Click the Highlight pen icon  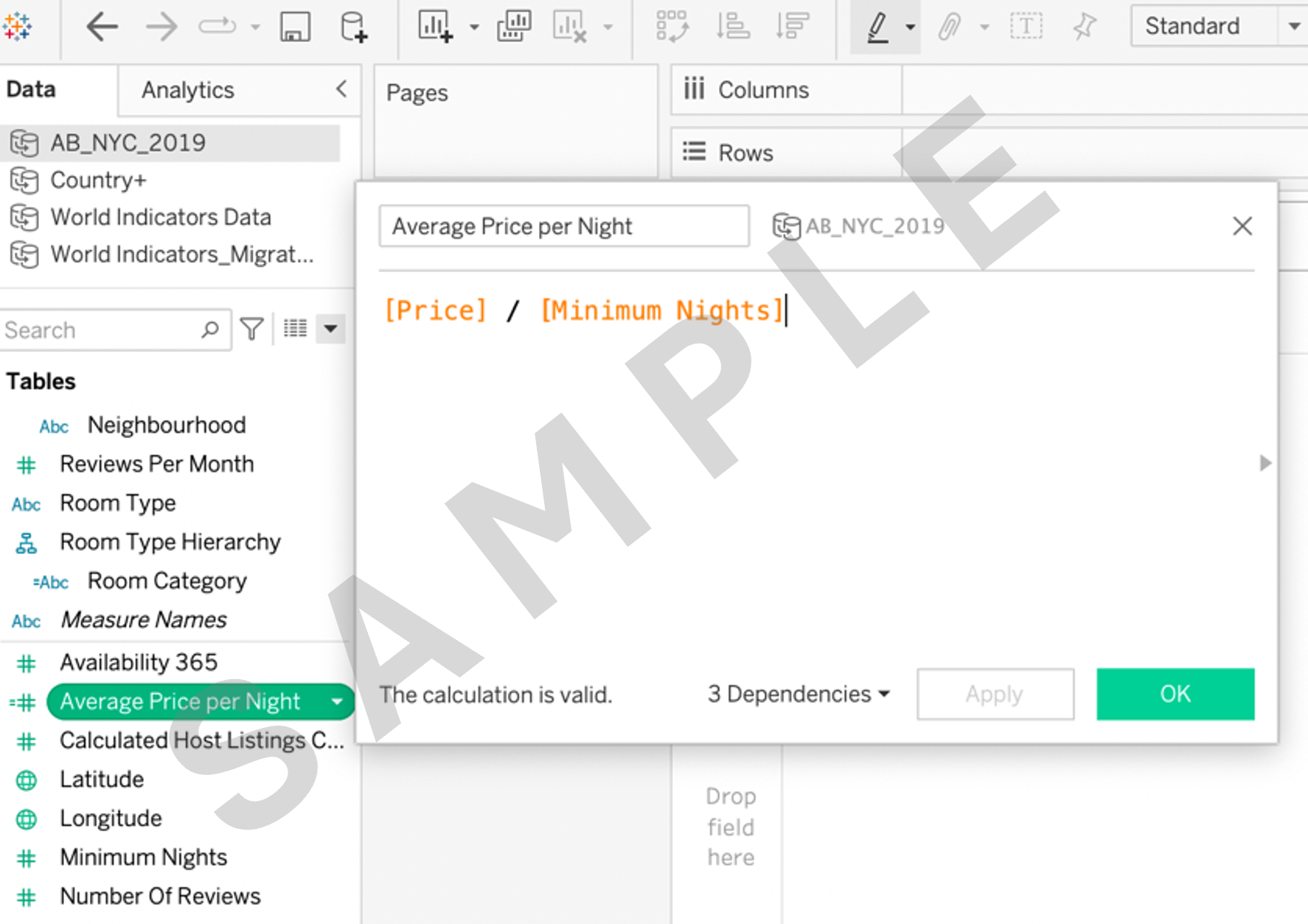877,27
